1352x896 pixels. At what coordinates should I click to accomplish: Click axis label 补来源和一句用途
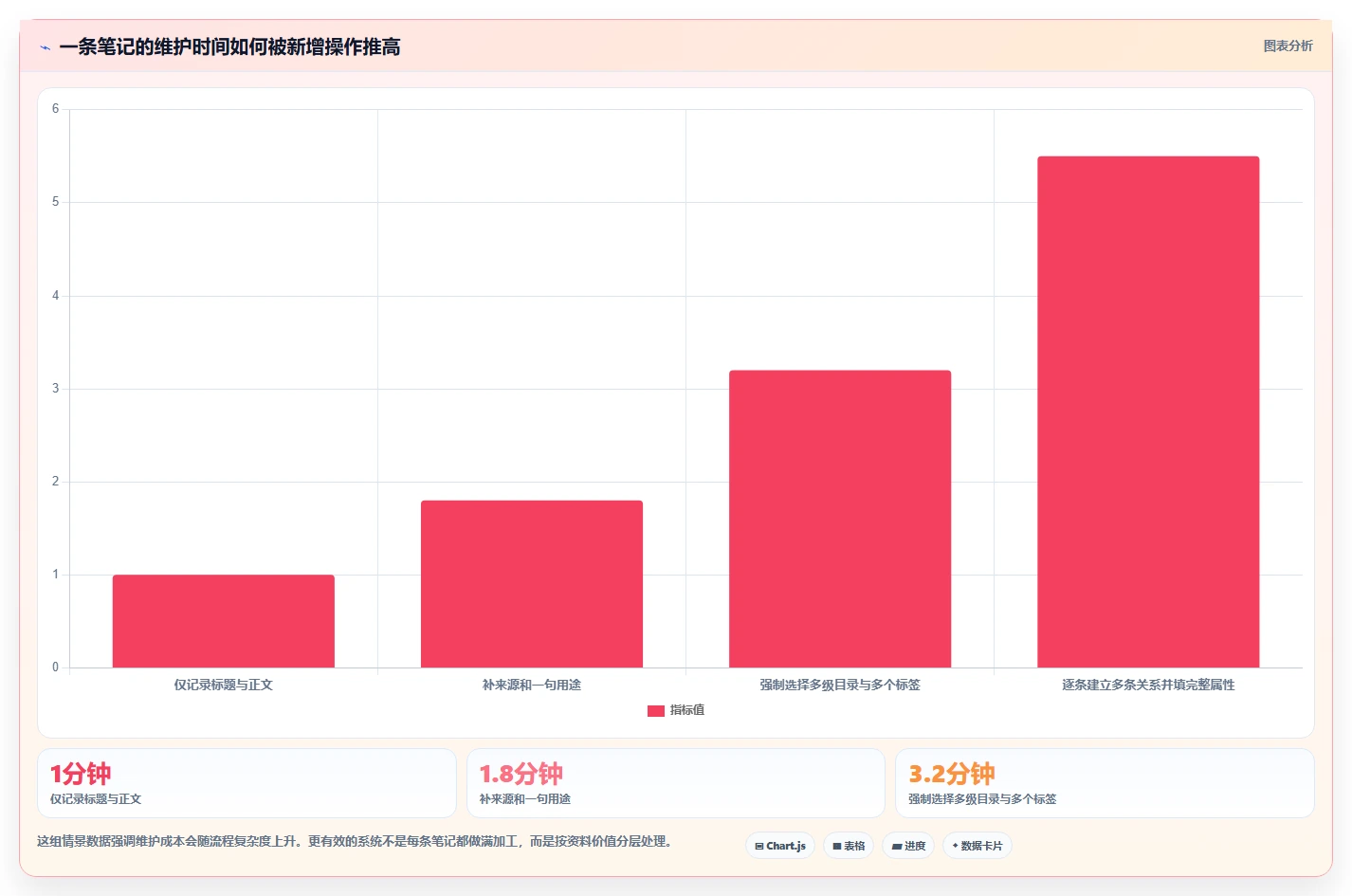pyautogui.click(x=532, y=685)
